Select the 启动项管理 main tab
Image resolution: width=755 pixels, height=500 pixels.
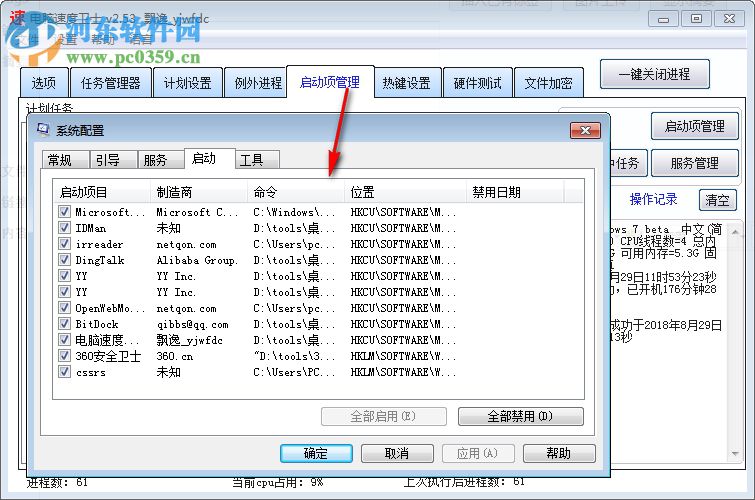[x=330, y=82]
